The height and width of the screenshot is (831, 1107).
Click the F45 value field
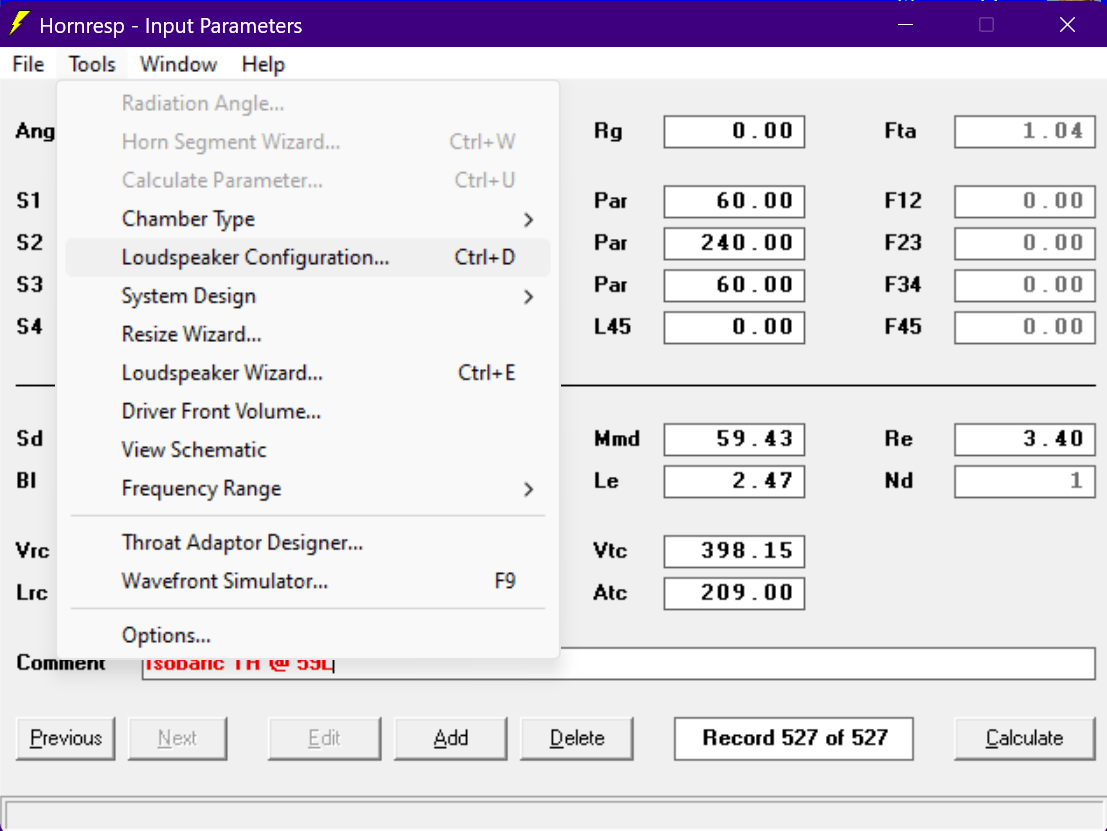pyautogui.click(x=1024, y=327)
